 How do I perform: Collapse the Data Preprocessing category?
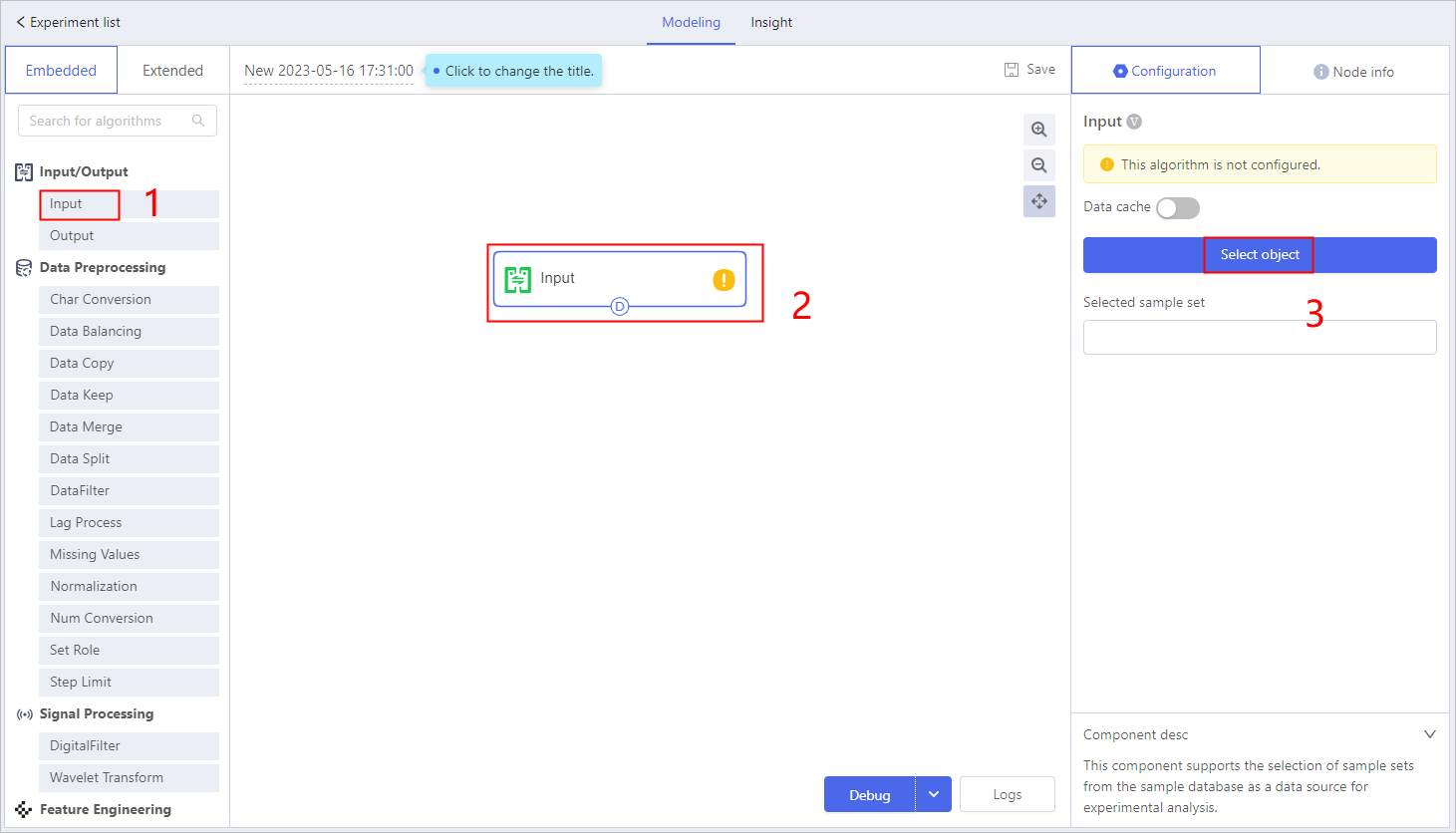102,267
